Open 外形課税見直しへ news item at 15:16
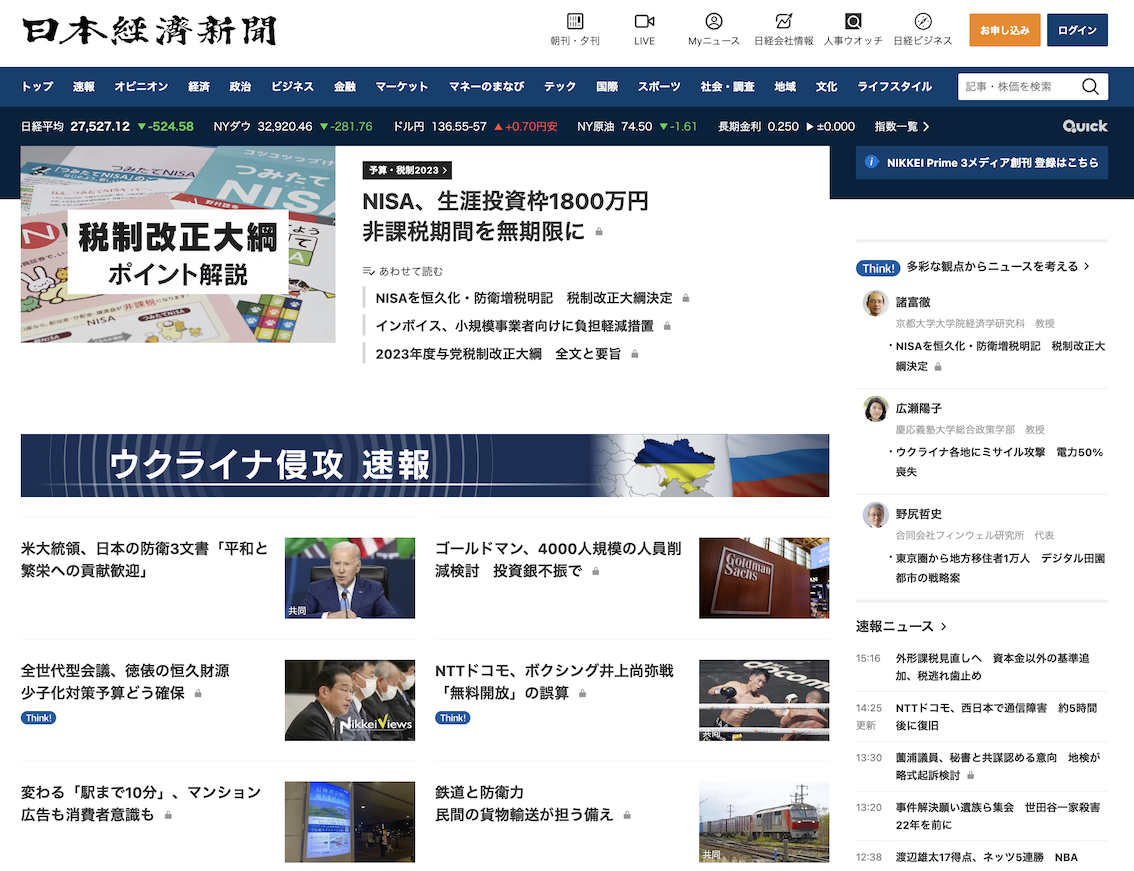Screen dimensions: 1134x871 point(992,667)
